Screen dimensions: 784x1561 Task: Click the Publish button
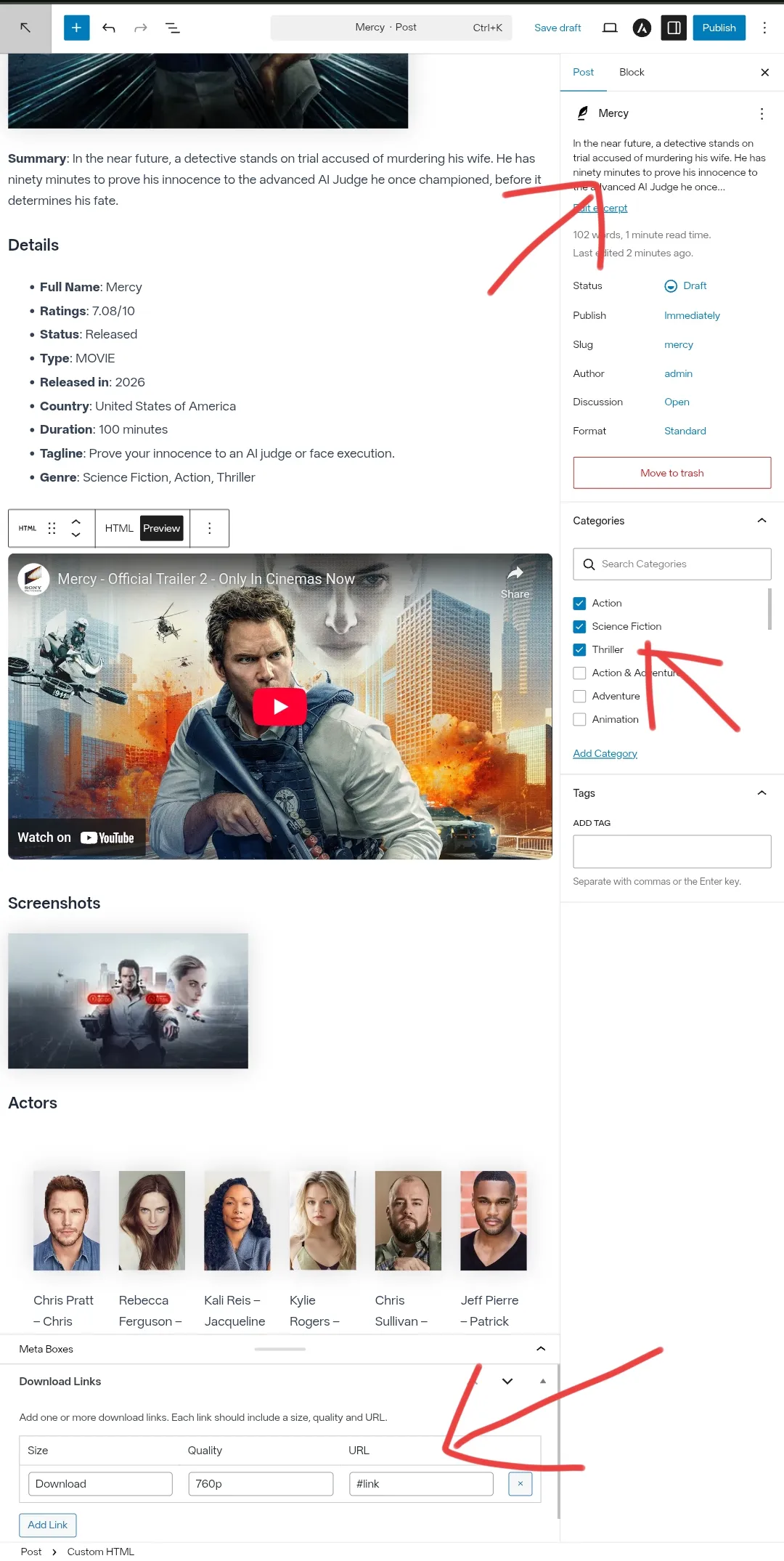719,28
